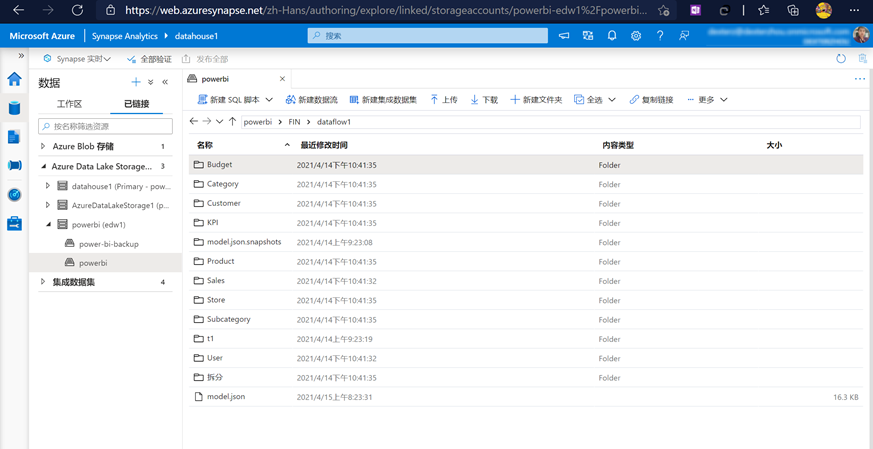Click FIN in breadcrumb path
This screenshot has height=449, width=873.
(294, 121)
